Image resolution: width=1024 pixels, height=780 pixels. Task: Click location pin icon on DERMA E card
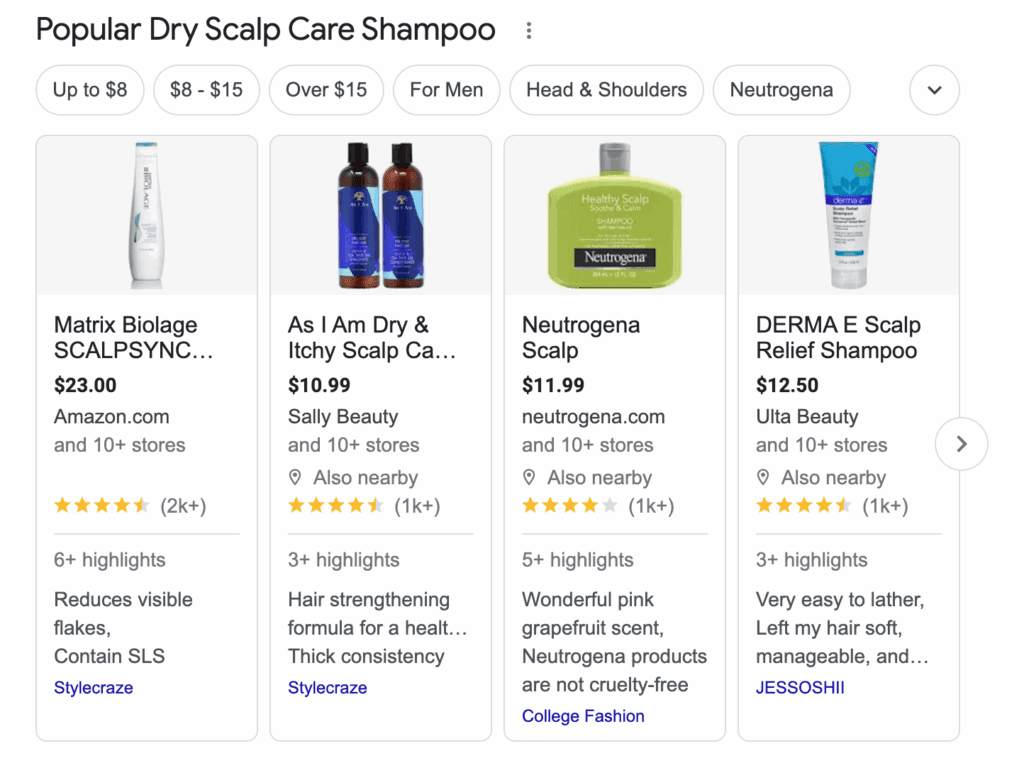point(764,477)
